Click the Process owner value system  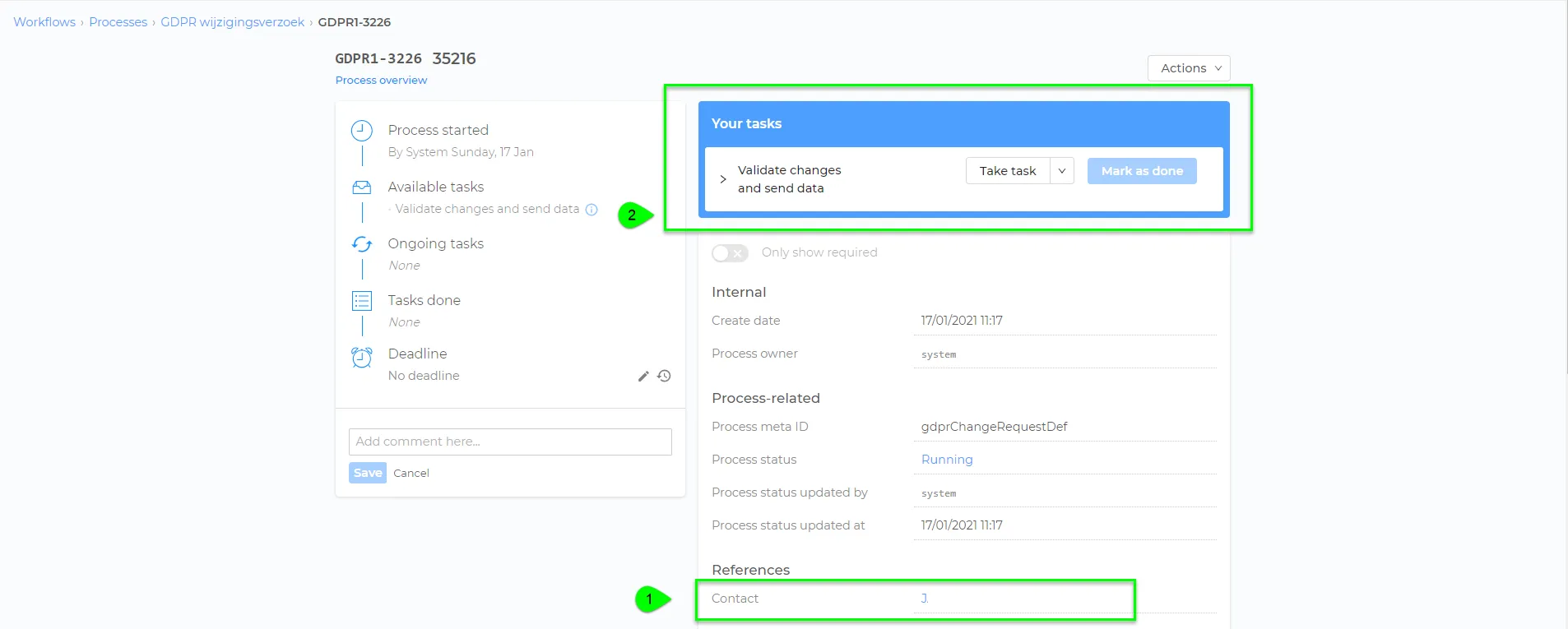click(x=939, y=354)
